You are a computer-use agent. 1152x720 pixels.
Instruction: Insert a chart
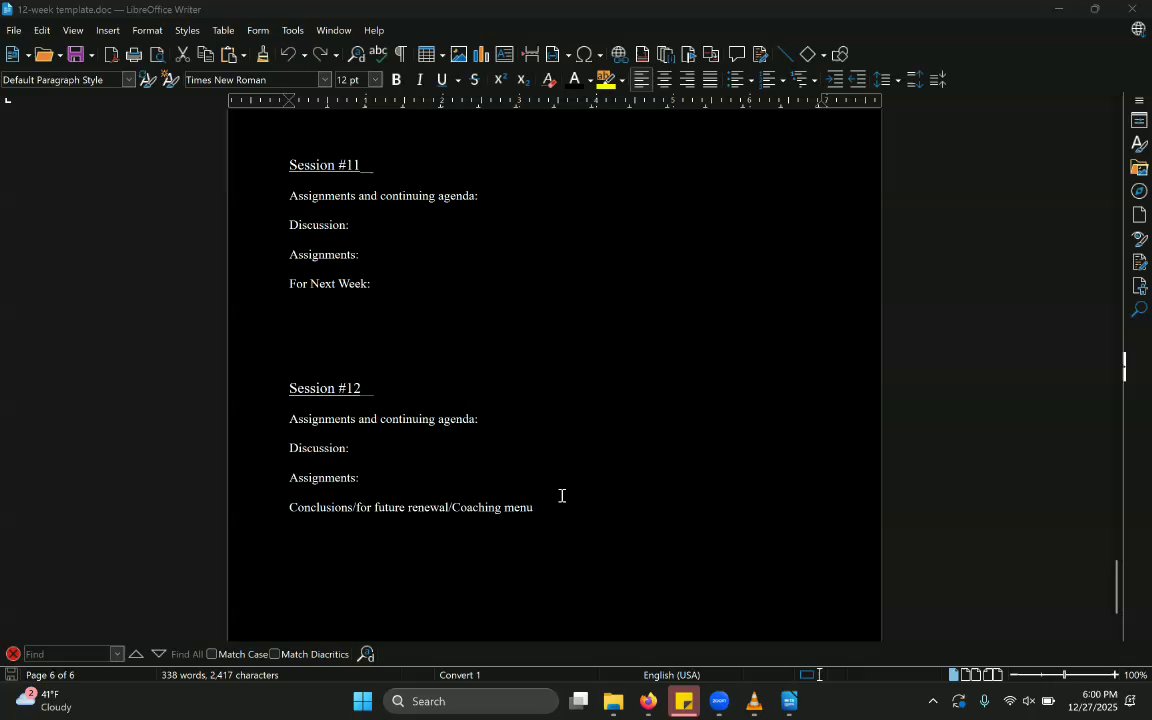click(x=481, y=54)
